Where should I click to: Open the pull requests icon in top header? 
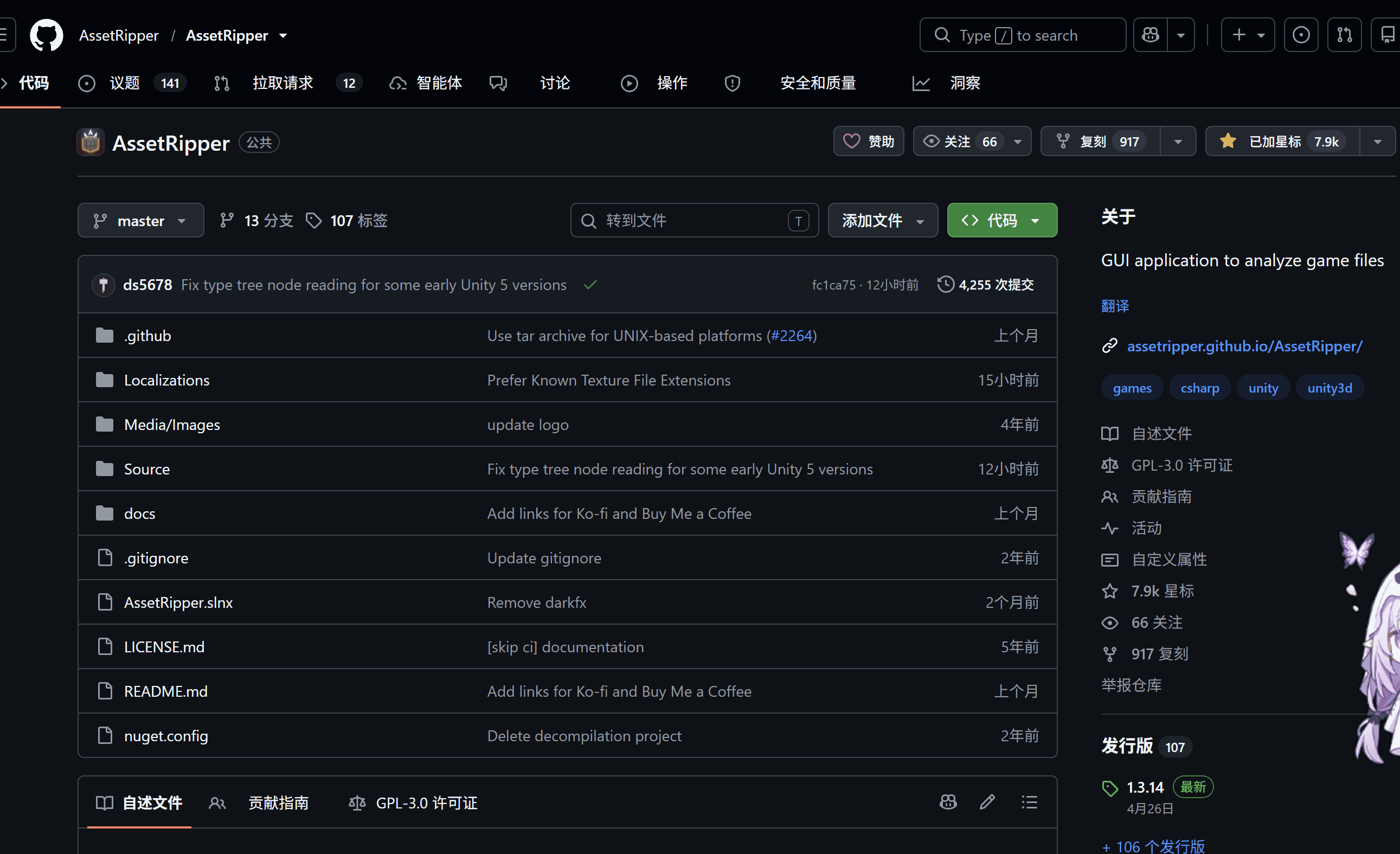point(1344,35)
